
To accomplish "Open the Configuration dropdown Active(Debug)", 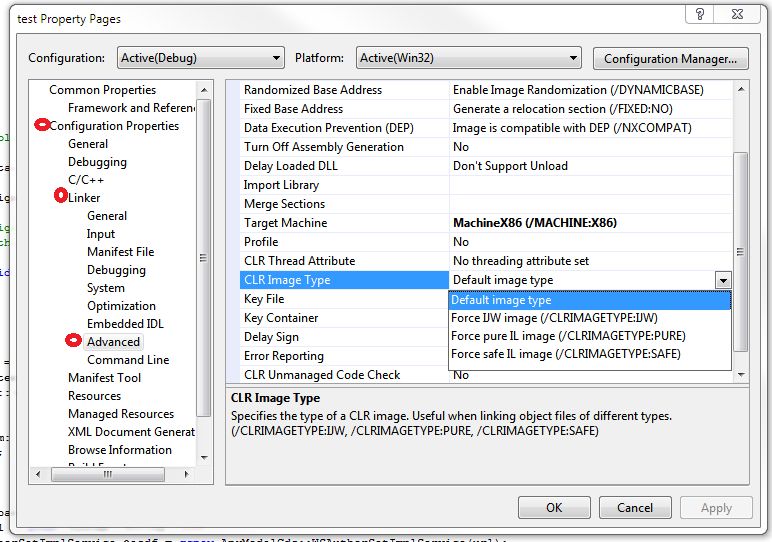I will 200,58.
